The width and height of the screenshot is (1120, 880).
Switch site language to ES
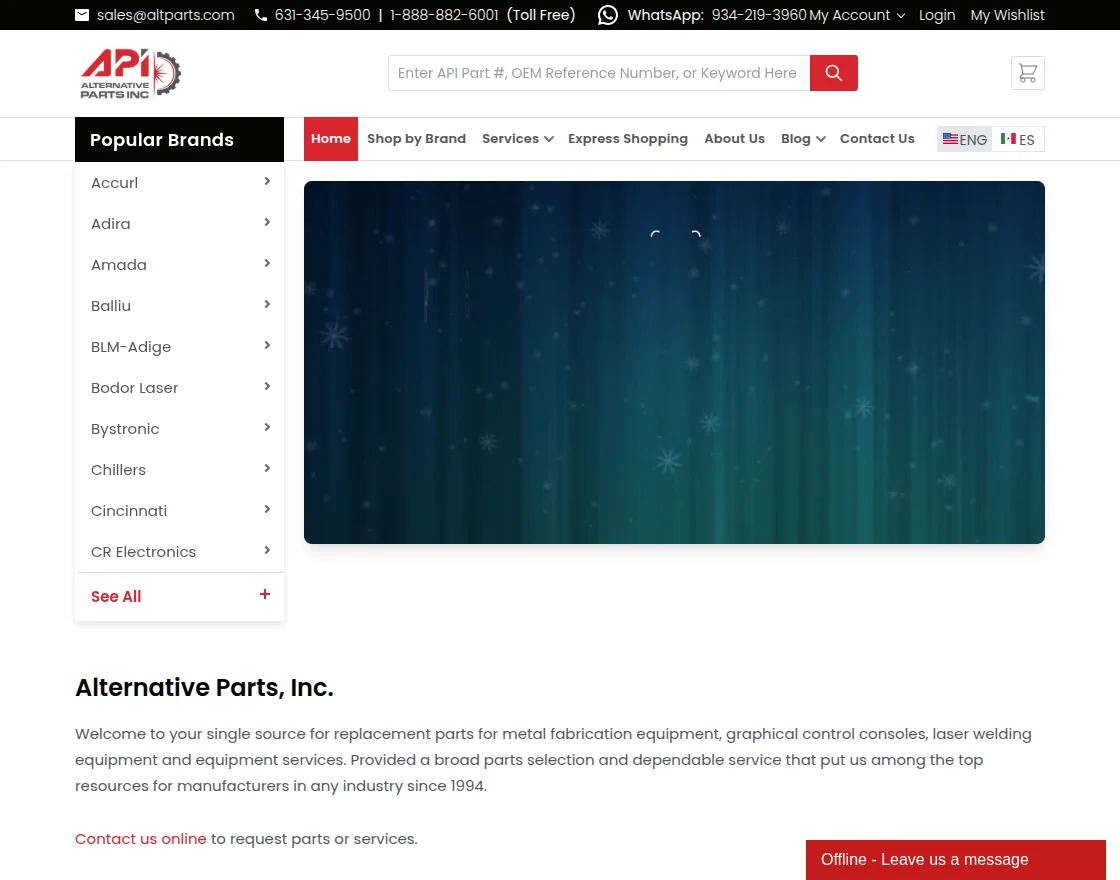click(x=1018, y=139)
